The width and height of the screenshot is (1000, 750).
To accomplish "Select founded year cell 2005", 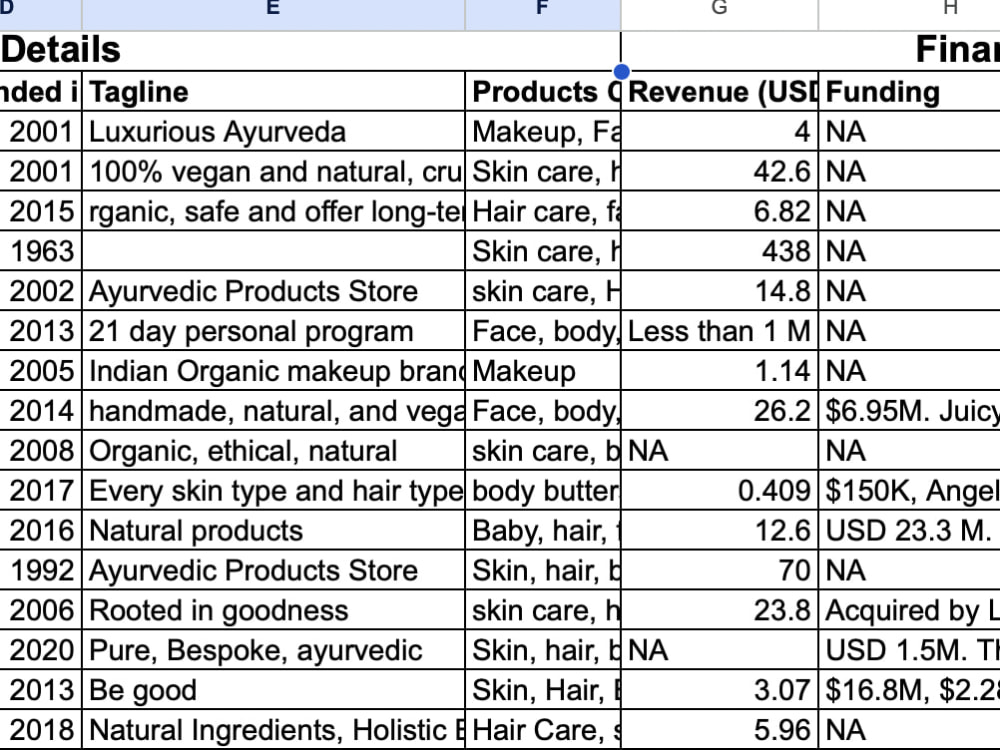I will point(41,371).
